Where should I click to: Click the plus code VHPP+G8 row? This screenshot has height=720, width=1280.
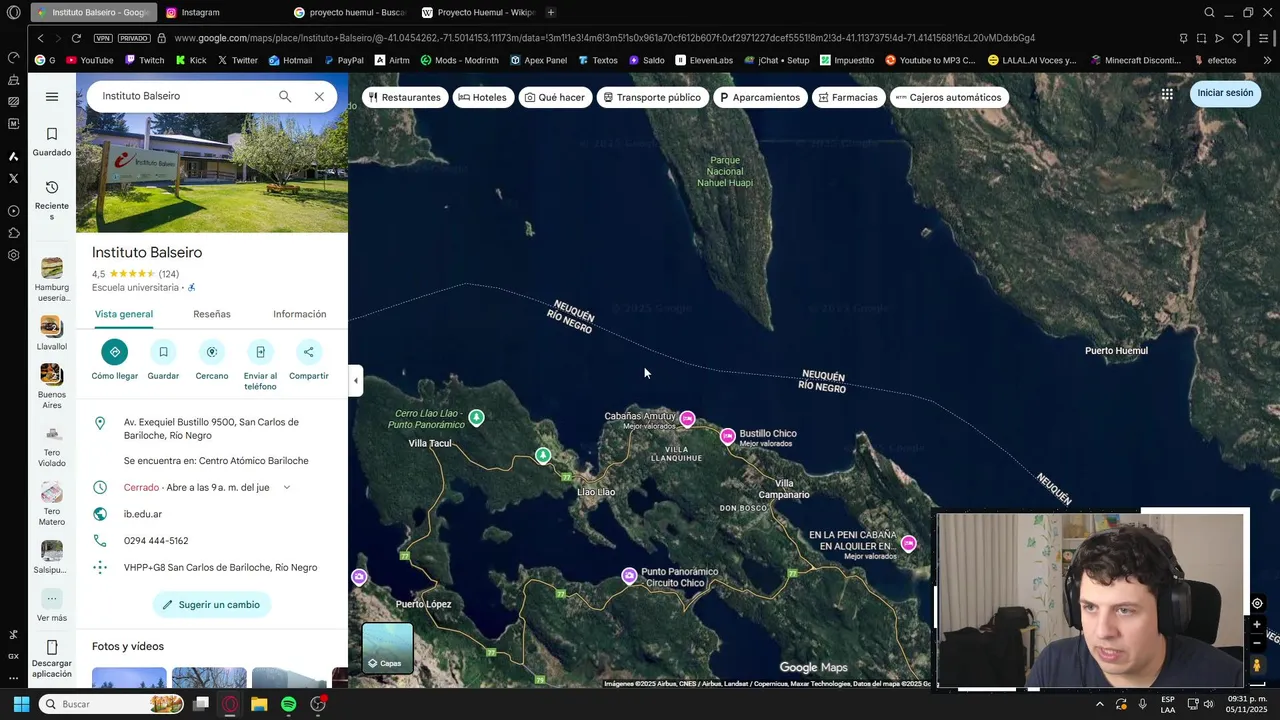coord(212,568)
